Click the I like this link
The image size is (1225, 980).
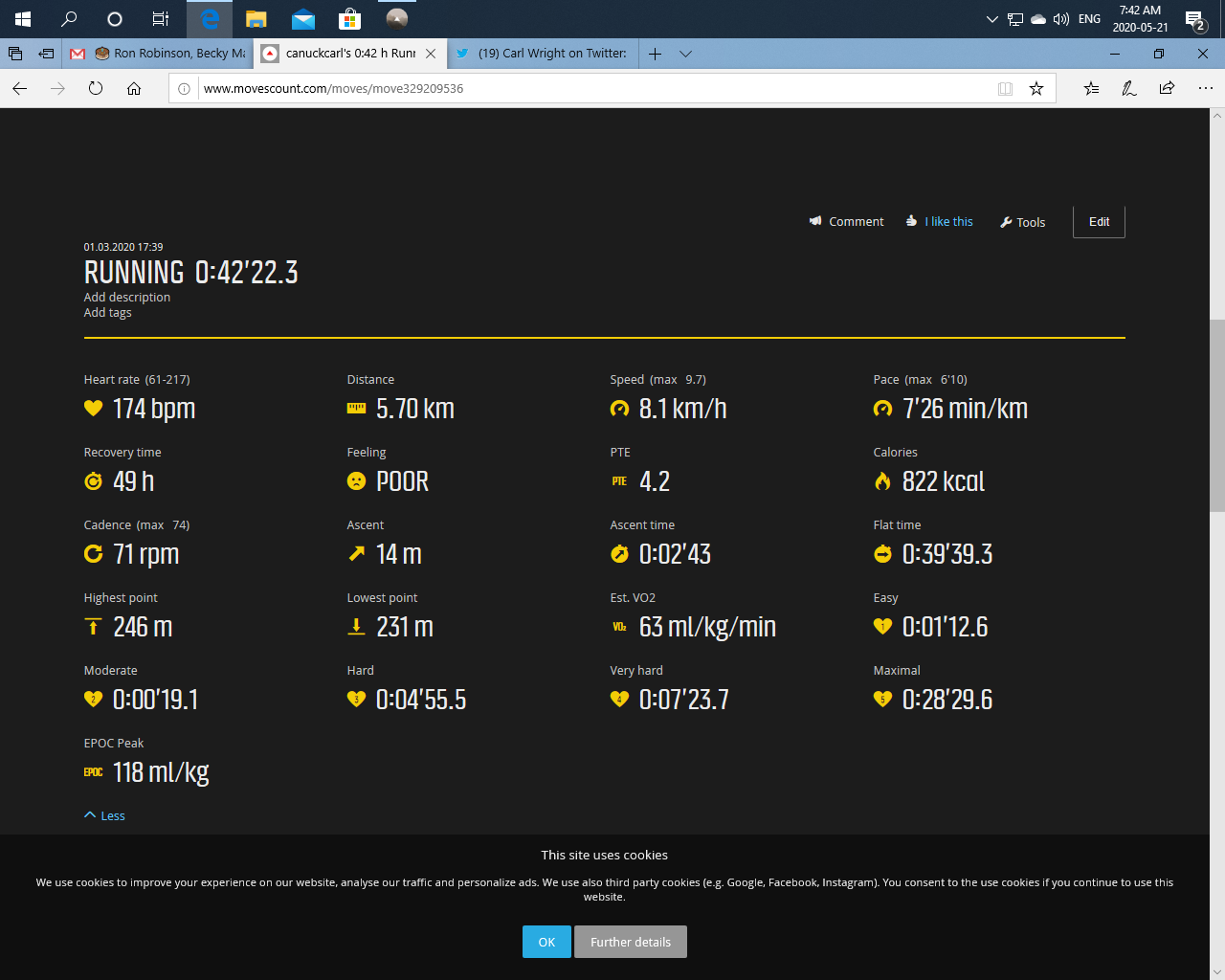[947, 222]
